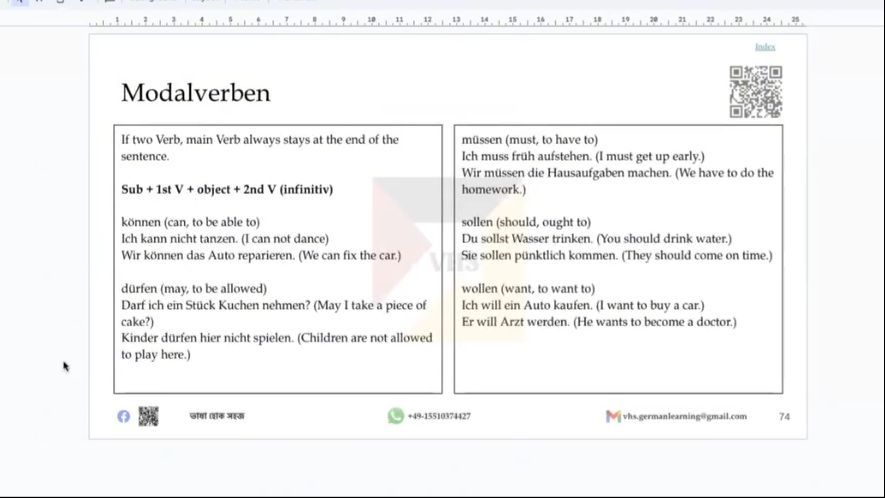This screenshot has width=885, height=498.
Task: Click the Facebook icon in the footer
Action: 123,416
